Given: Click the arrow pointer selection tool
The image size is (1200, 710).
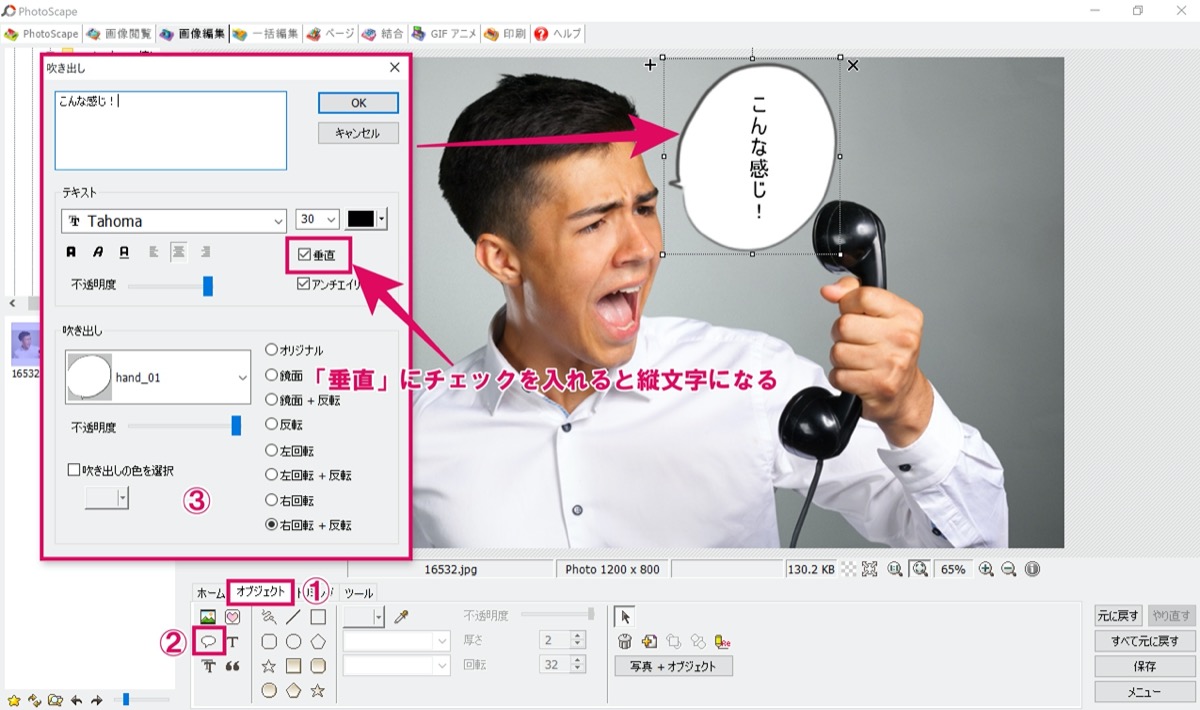Looking at the screenshot, I should pyautogui.click(x=625, y=617).
